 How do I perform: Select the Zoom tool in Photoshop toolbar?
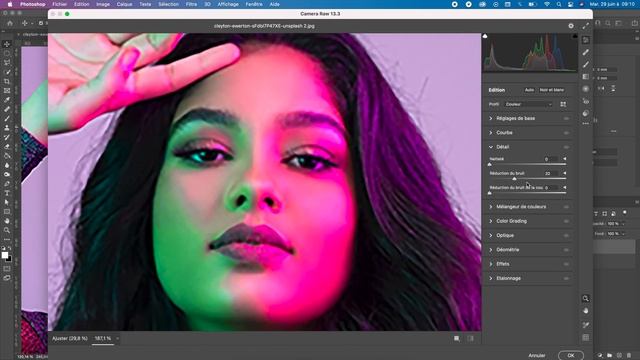click(7, 230)
